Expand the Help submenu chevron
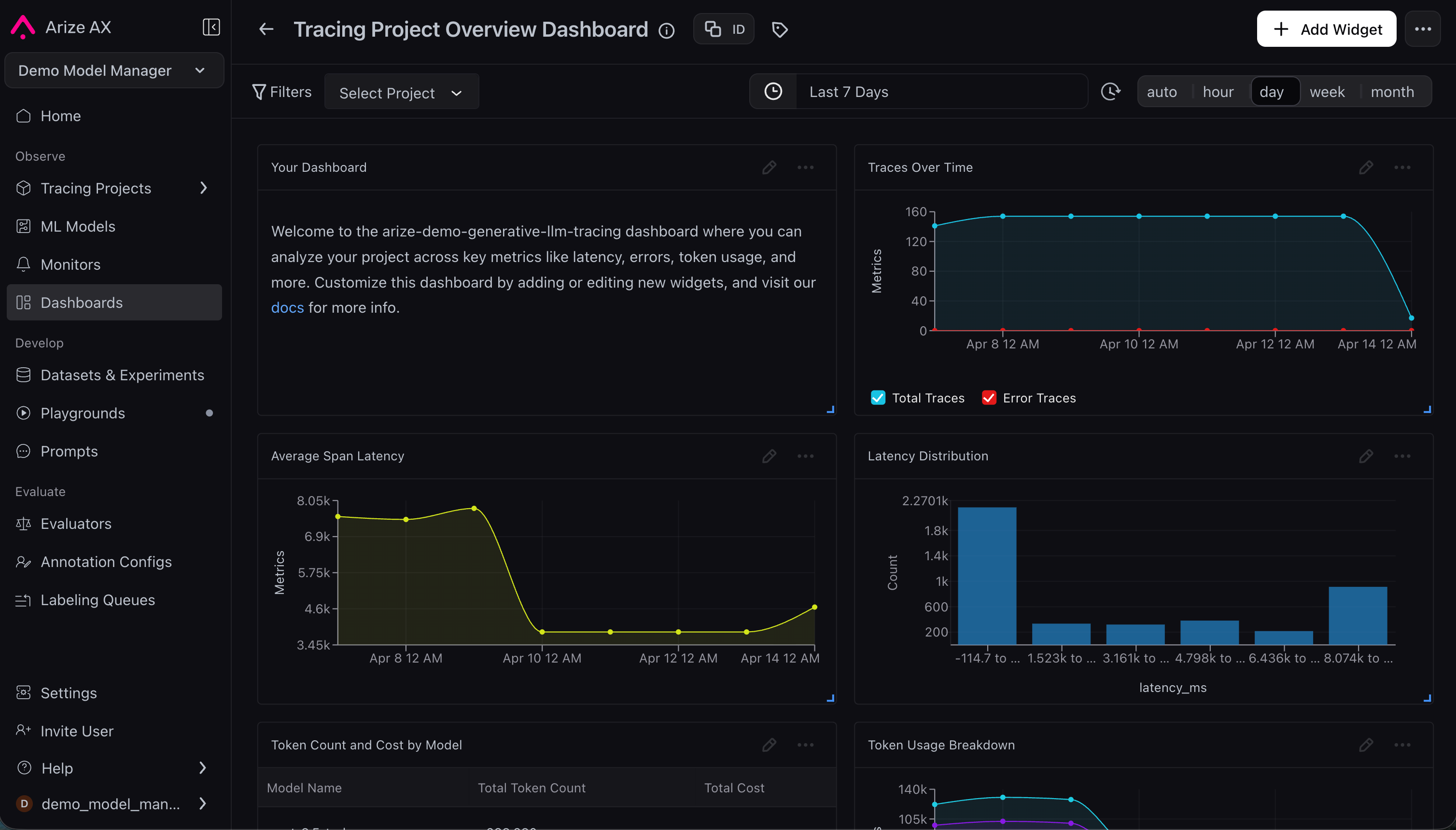The image size is (1456, 830). [202, 768]
